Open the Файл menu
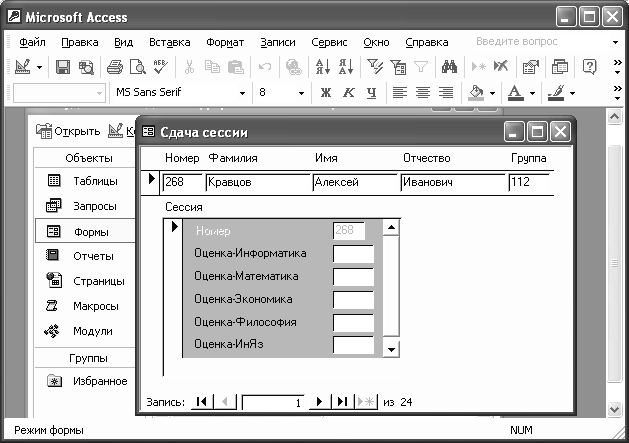The width and height of the screenshot is (629, 443). [x=32, y=42]
